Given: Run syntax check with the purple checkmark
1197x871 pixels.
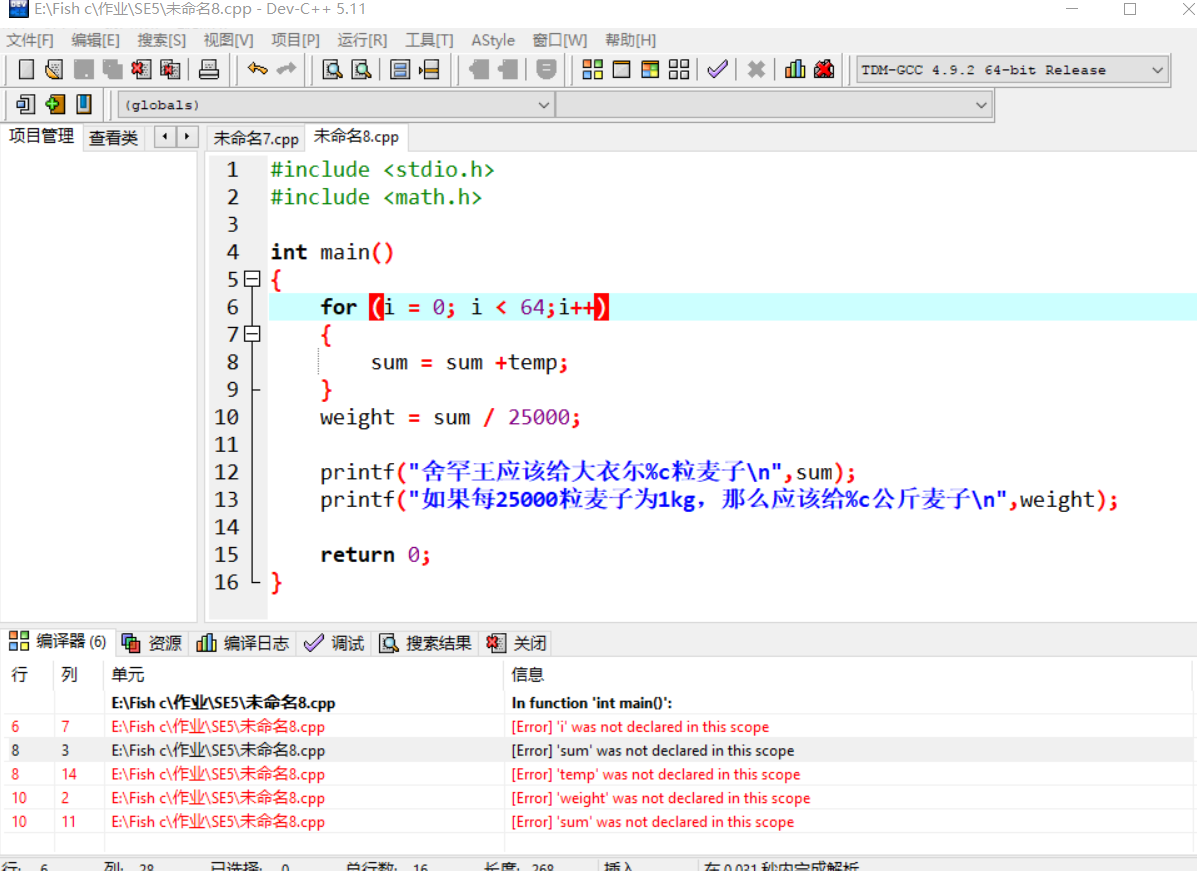Looking at the screenshot, I should pyautogui.click(x=717, y=69).
